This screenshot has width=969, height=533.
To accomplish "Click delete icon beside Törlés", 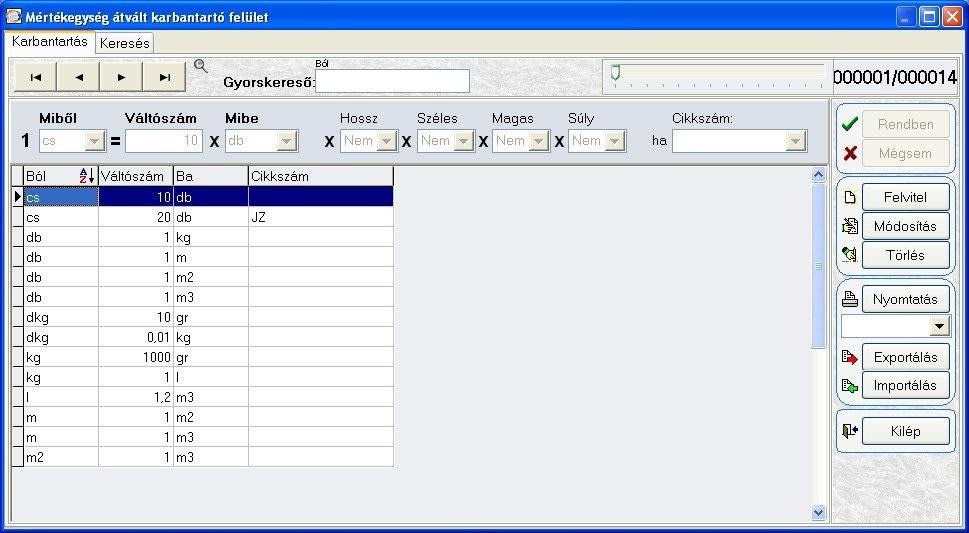I will (850, 254).
